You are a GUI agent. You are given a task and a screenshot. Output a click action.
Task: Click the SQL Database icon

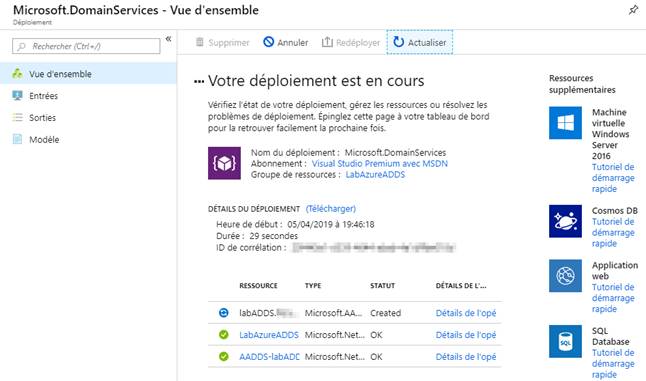[565, 341]
